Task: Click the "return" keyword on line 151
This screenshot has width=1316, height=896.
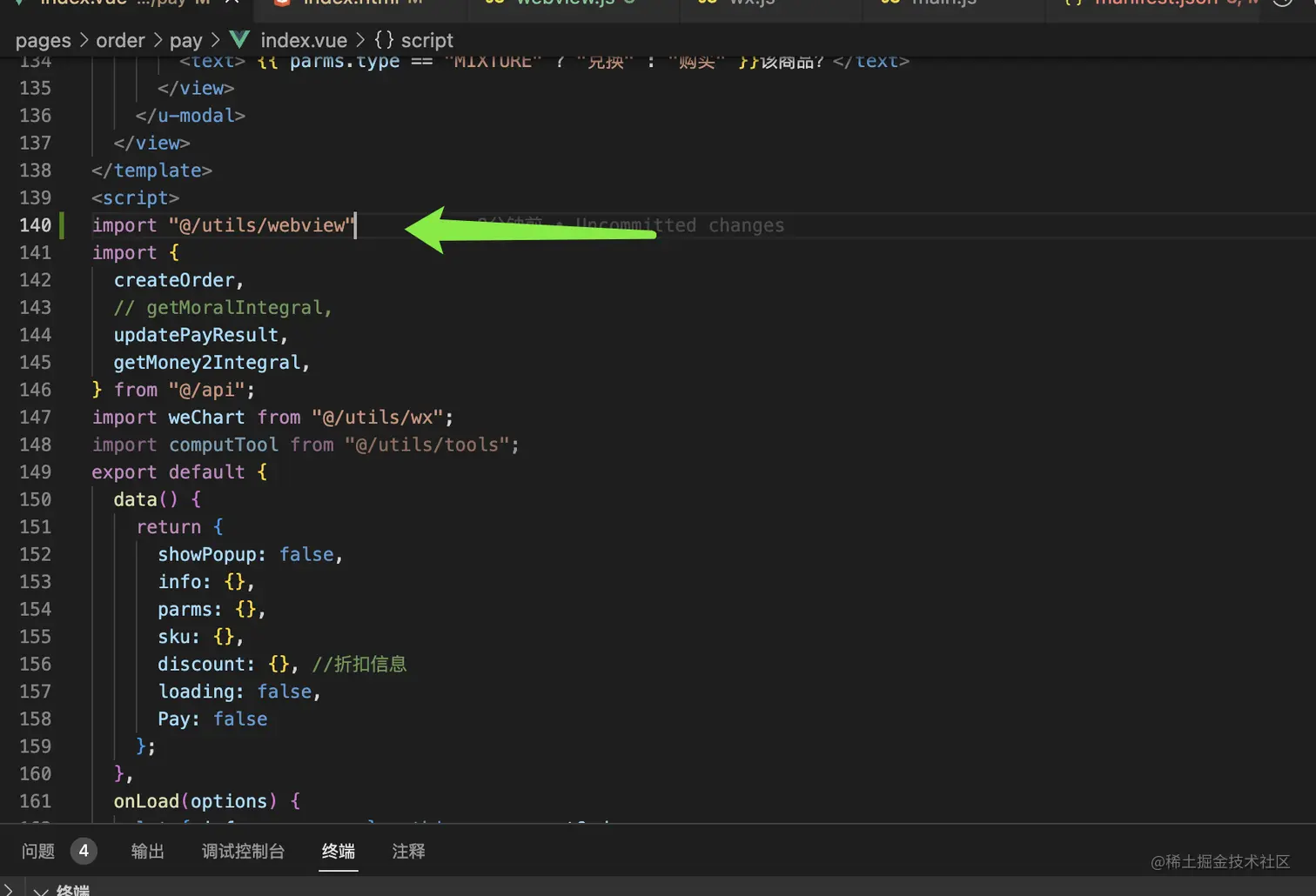Action: click(169, 526)
